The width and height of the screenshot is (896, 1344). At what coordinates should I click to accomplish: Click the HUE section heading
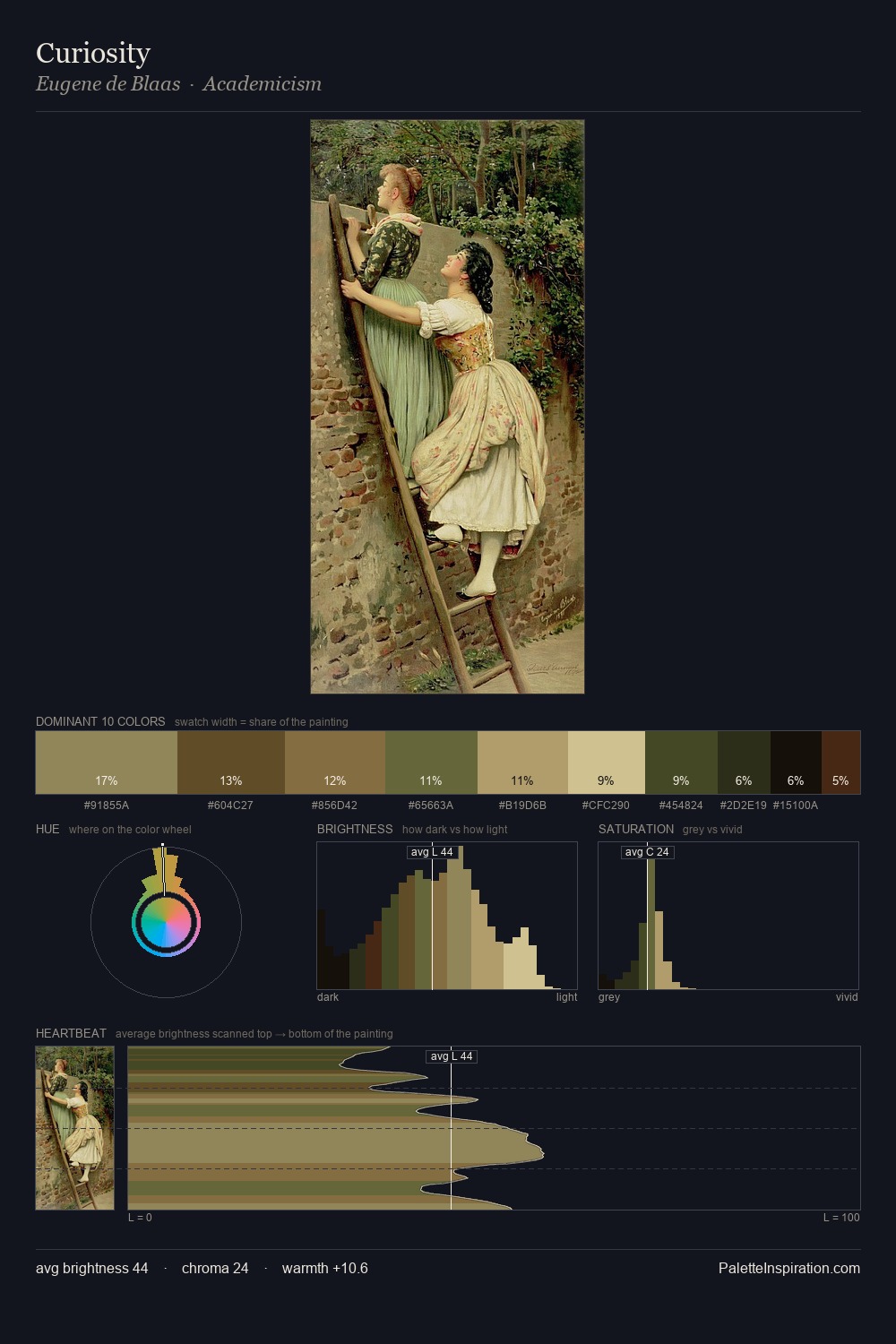click(47, 829)
